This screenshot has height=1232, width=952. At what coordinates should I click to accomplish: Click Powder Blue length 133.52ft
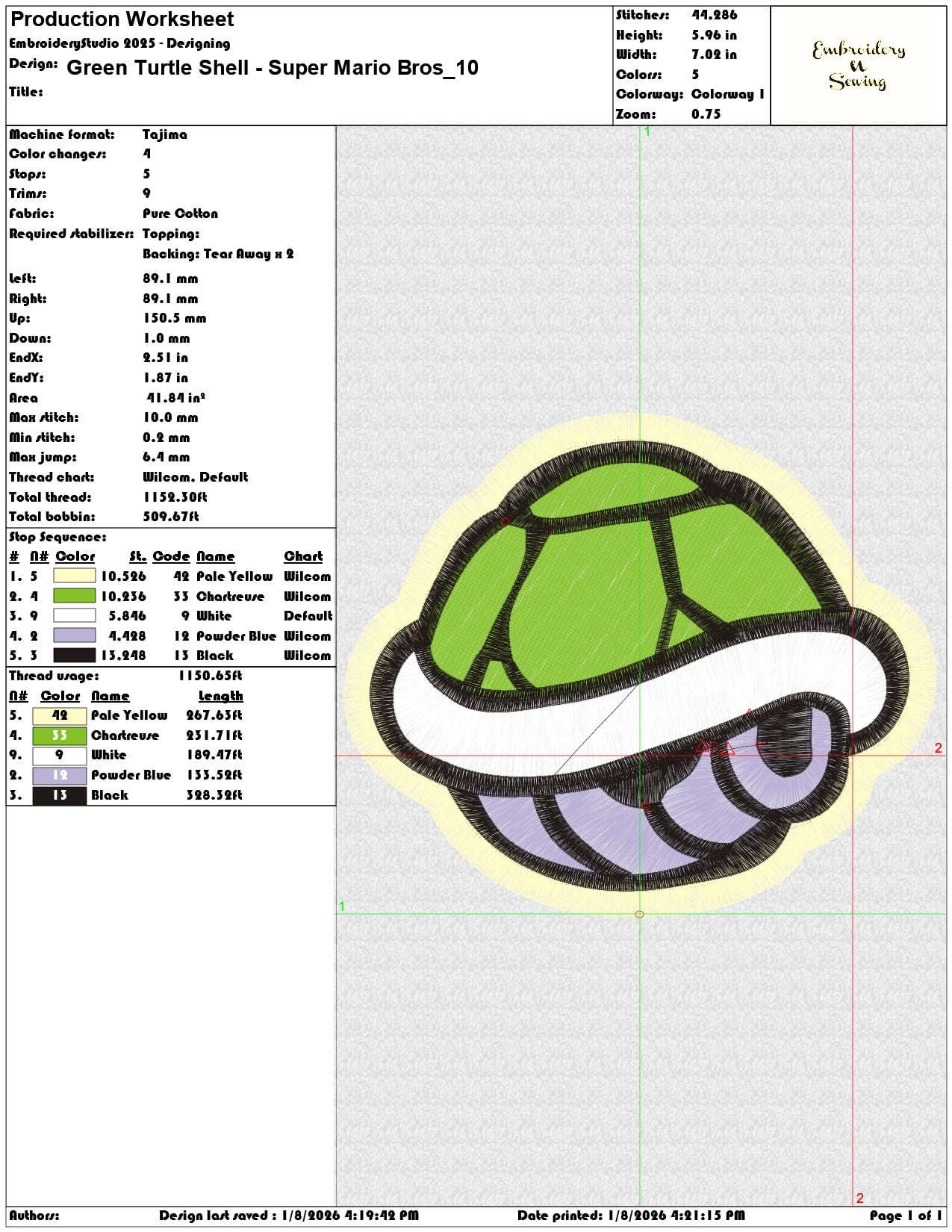214,775
